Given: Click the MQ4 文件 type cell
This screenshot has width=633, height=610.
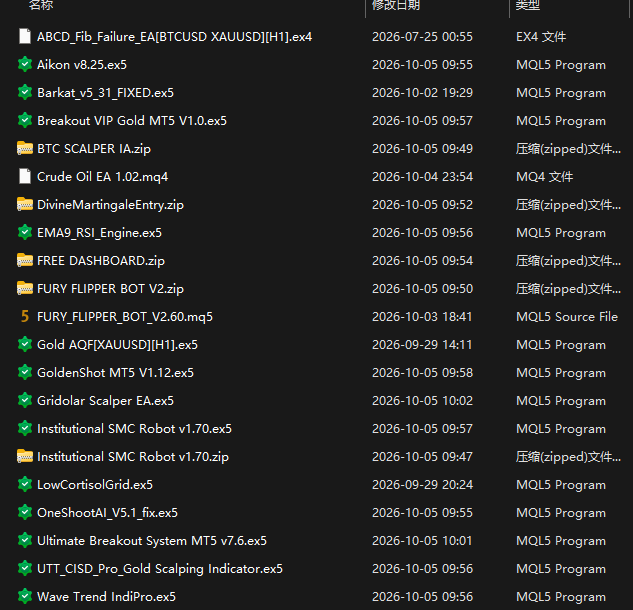Looking at the screenshot, I should pyautogui.click(x=545, y=177).
